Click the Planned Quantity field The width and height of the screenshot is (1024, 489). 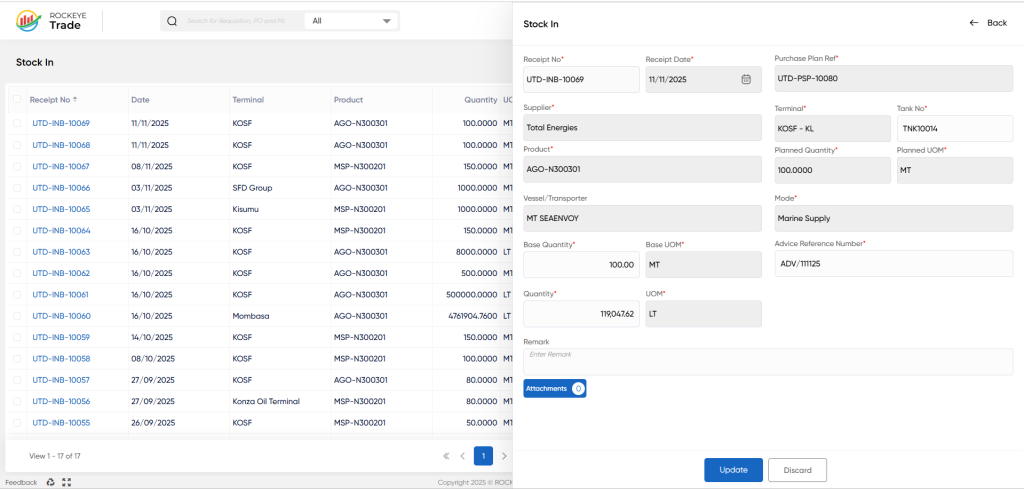(833, 170)
